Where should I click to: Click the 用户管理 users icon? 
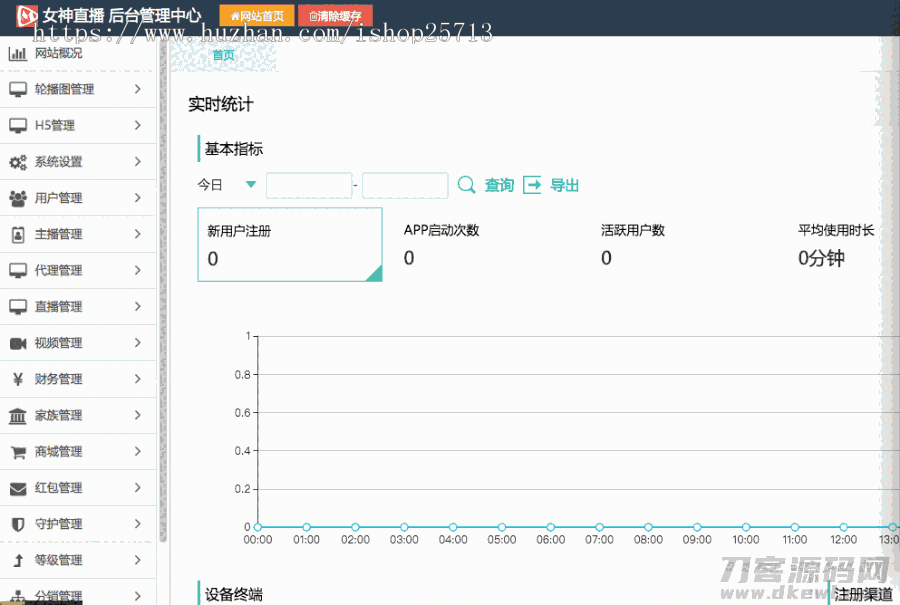click(18, 198)
